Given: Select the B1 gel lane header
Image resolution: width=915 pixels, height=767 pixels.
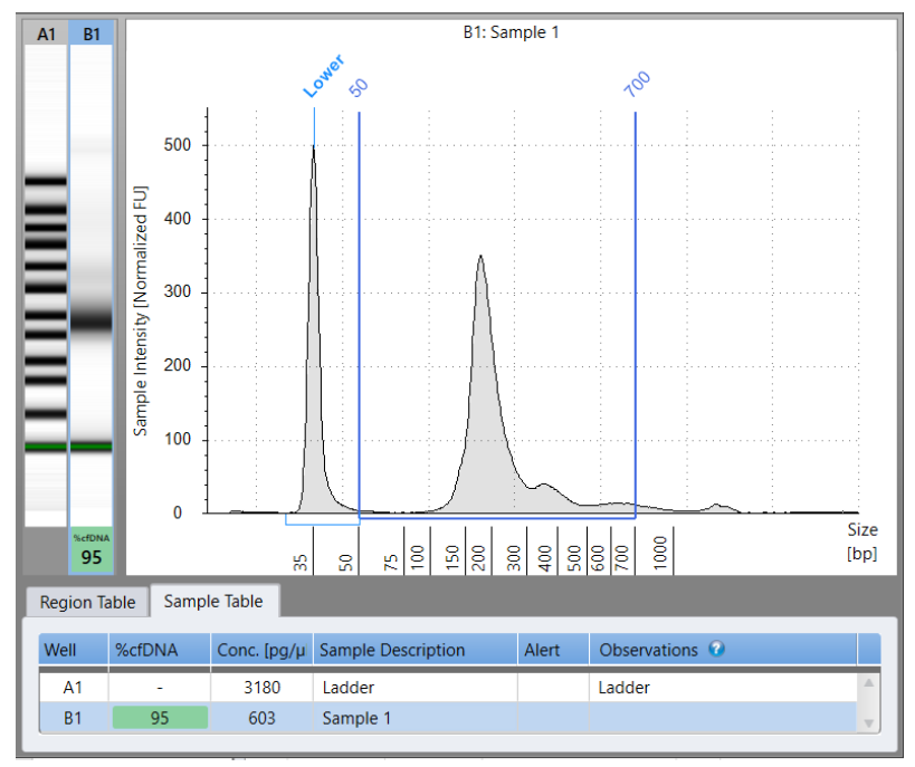Looking at the screenshot, I should [91, 34].
